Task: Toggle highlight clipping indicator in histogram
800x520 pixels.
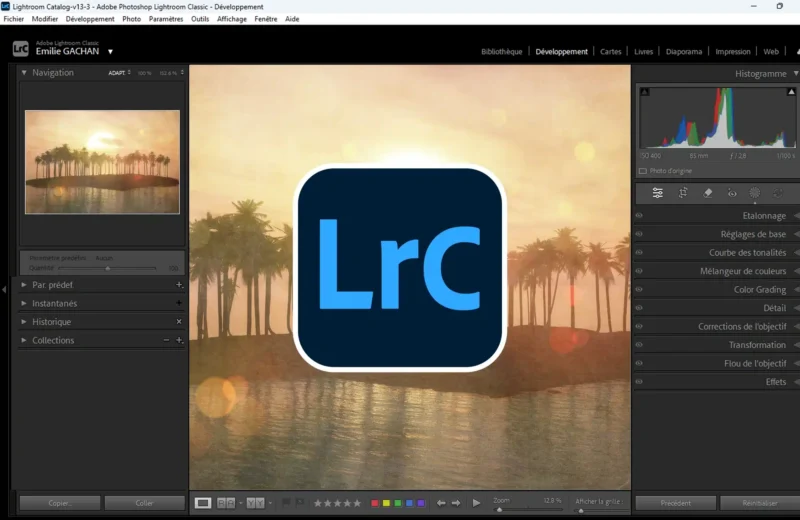Action: coord(791,92)
